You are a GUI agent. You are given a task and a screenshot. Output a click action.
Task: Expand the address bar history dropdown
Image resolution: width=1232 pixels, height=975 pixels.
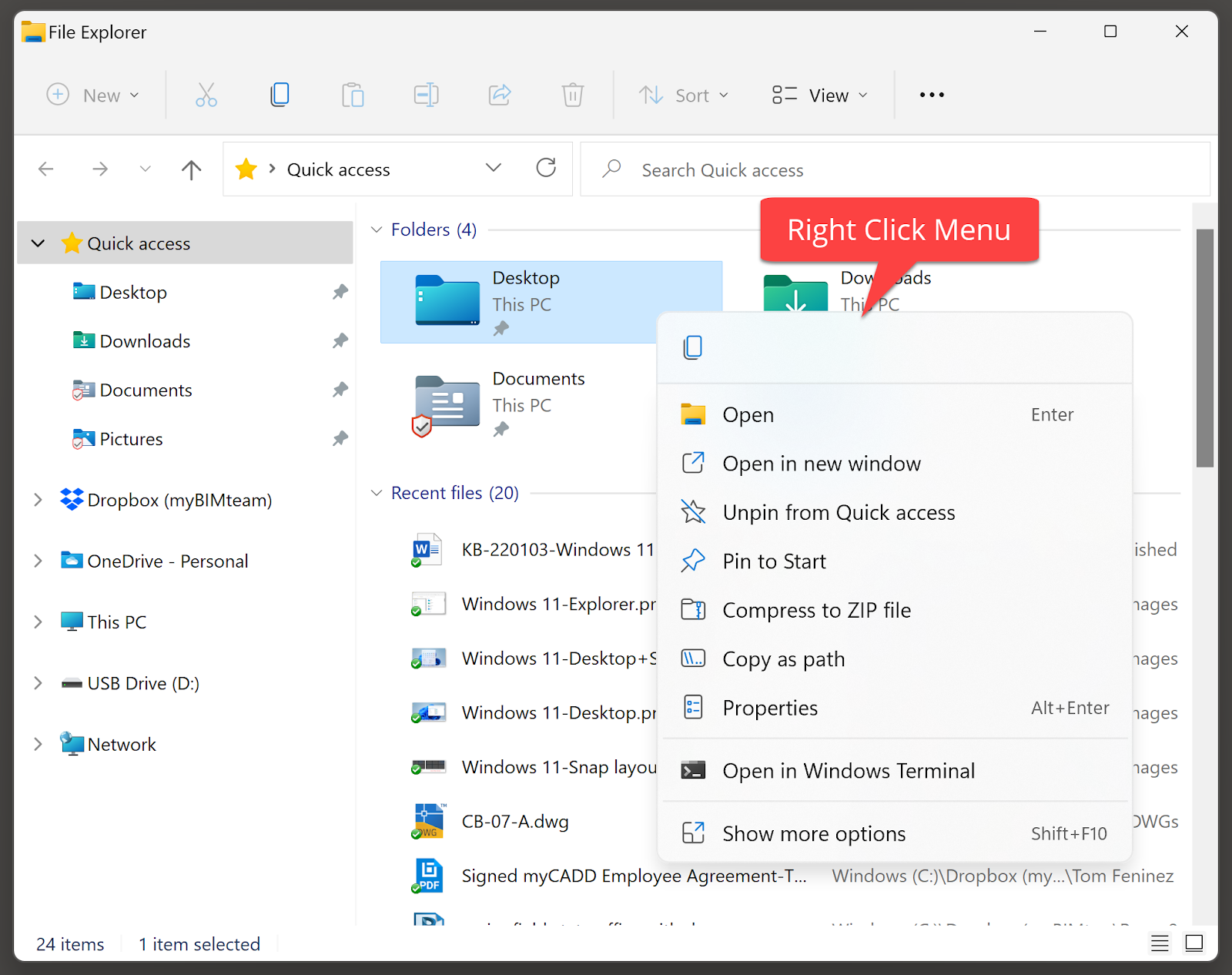[x=494, y=168]
